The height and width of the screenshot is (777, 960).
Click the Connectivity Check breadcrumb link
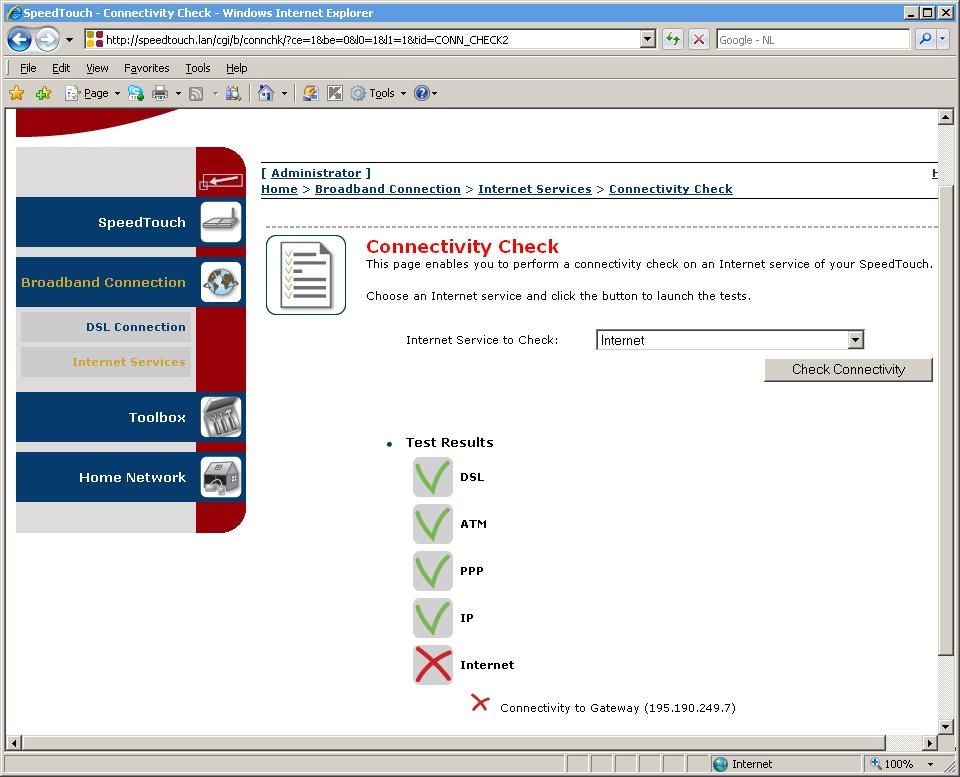[x=670, y=189]
